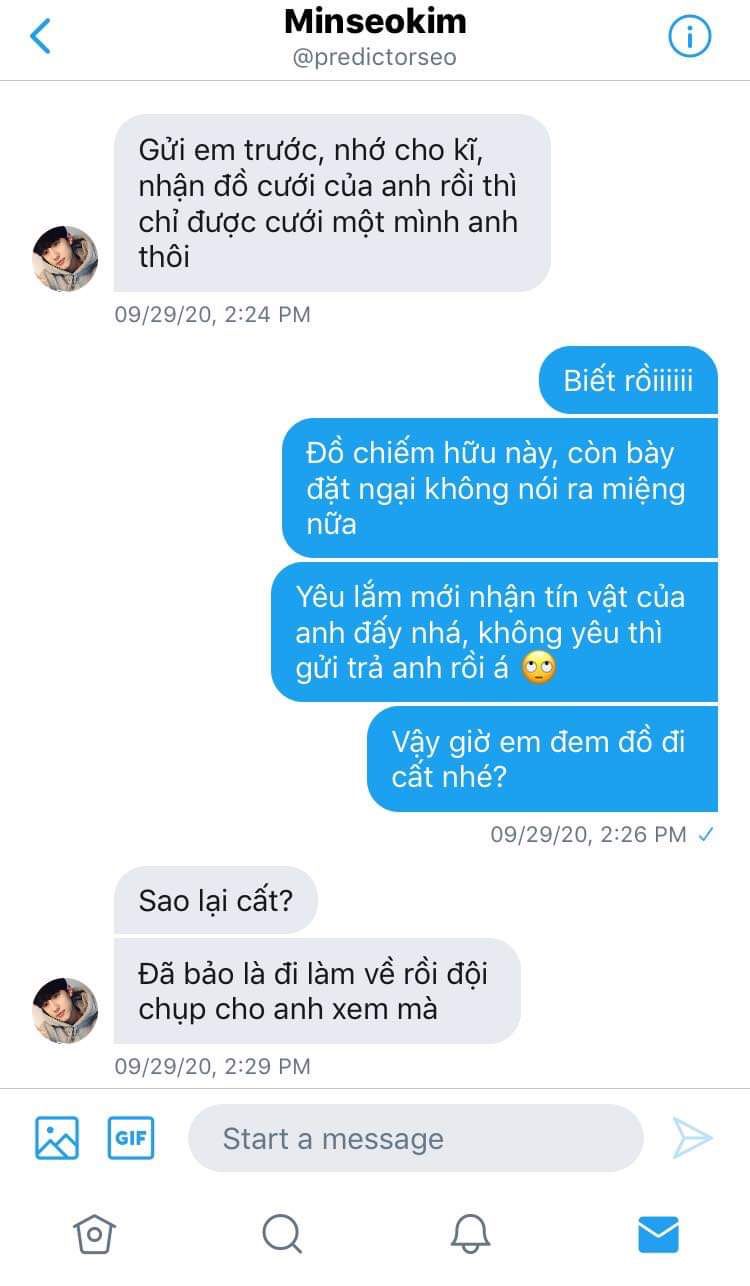Tap the 'Đồ chiếm hữu này' message bubble
750x1286 pixels.
pyautogui.click(x=500, y=488)
